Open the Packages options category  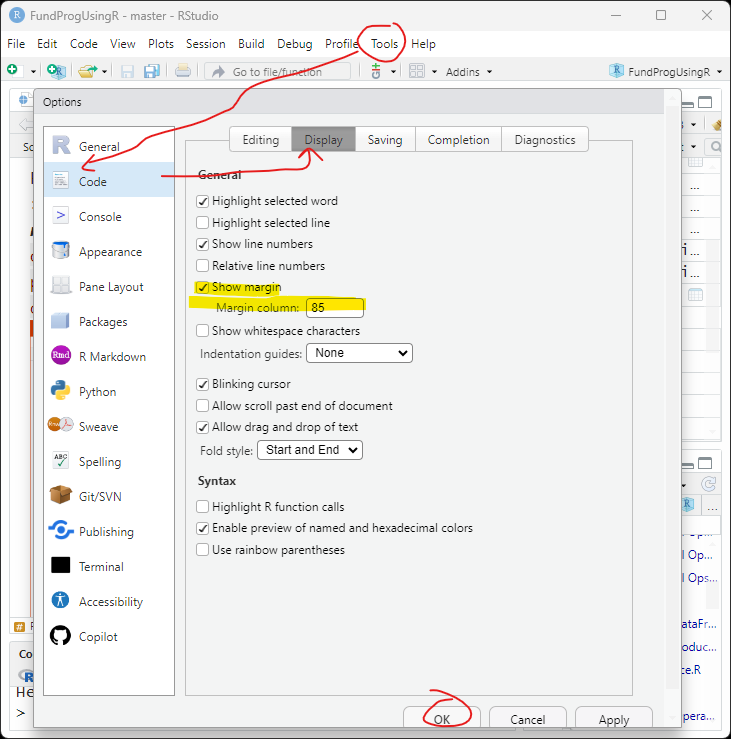tap(109, 321)
